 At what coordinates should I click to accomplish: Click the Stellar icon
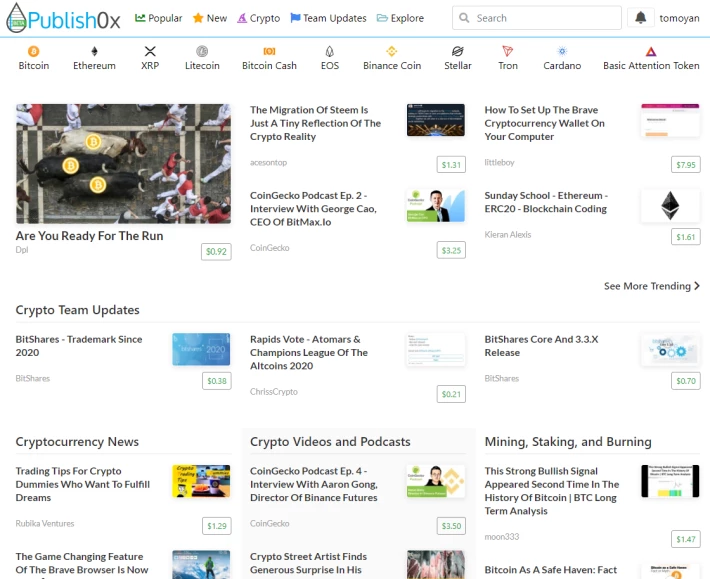click(x=458, y=51)
